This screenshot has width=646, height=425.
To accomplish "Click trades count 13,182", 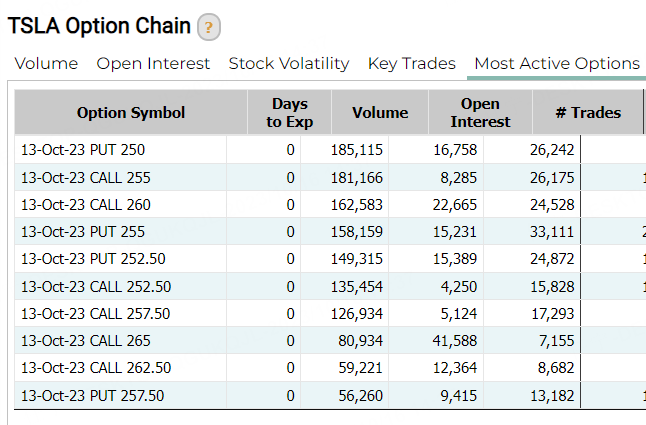I will tap(552, 395).
